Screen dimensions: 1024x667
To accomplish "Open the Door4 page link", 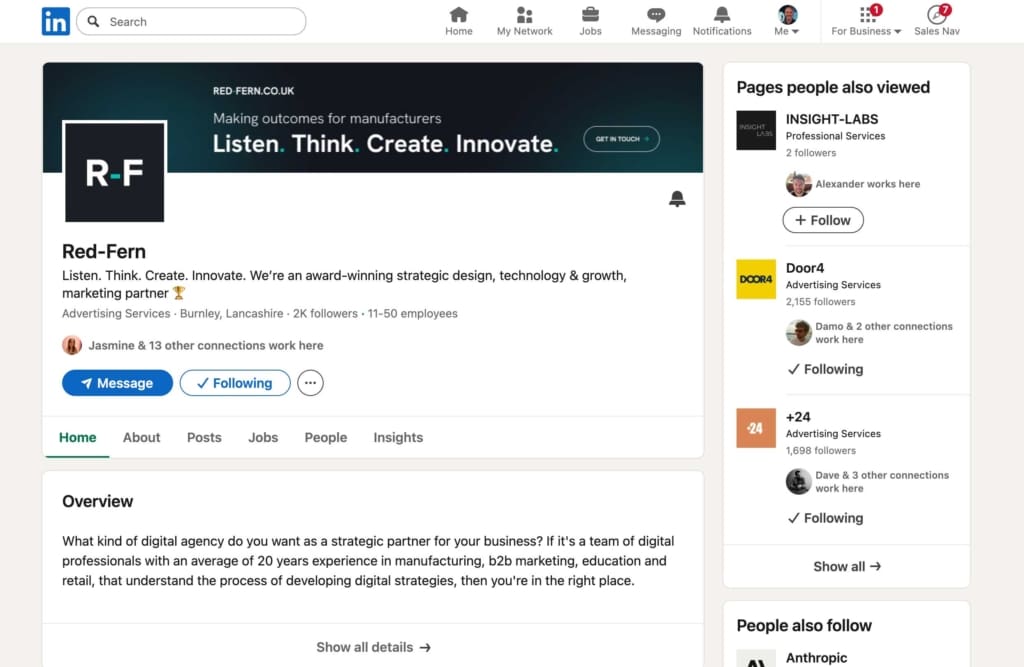I will click(805, 268).
